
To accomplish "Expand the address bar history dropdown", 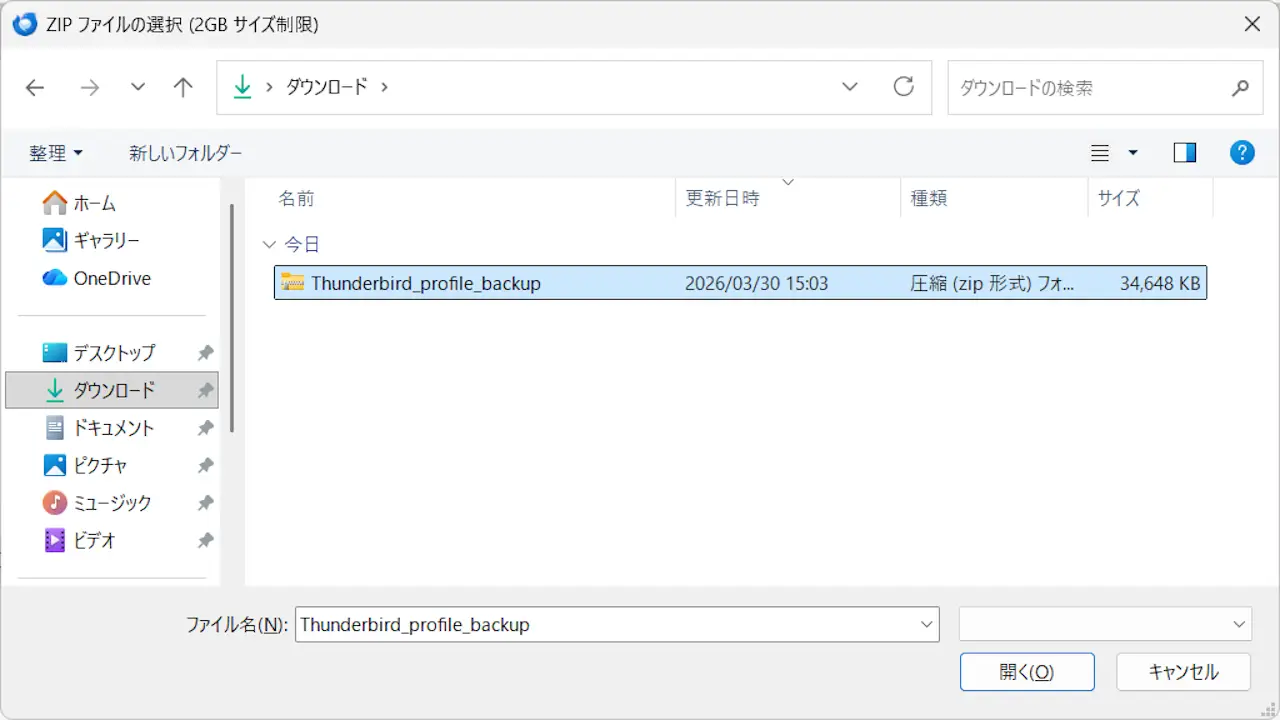I will coord(850,88).
